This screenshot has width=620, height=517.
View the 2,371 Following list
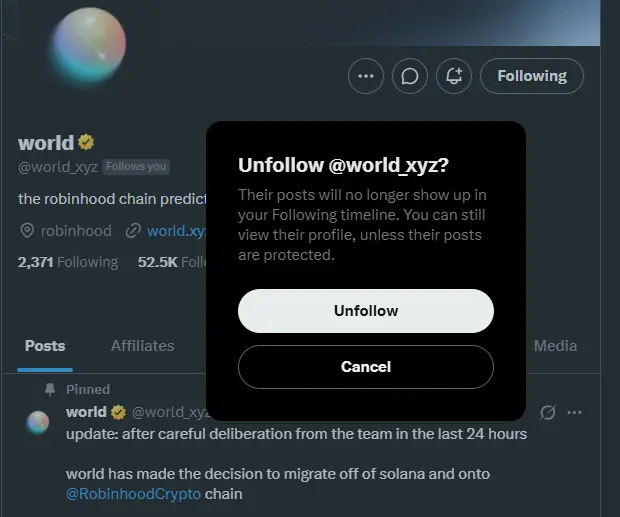click(68, 262)
